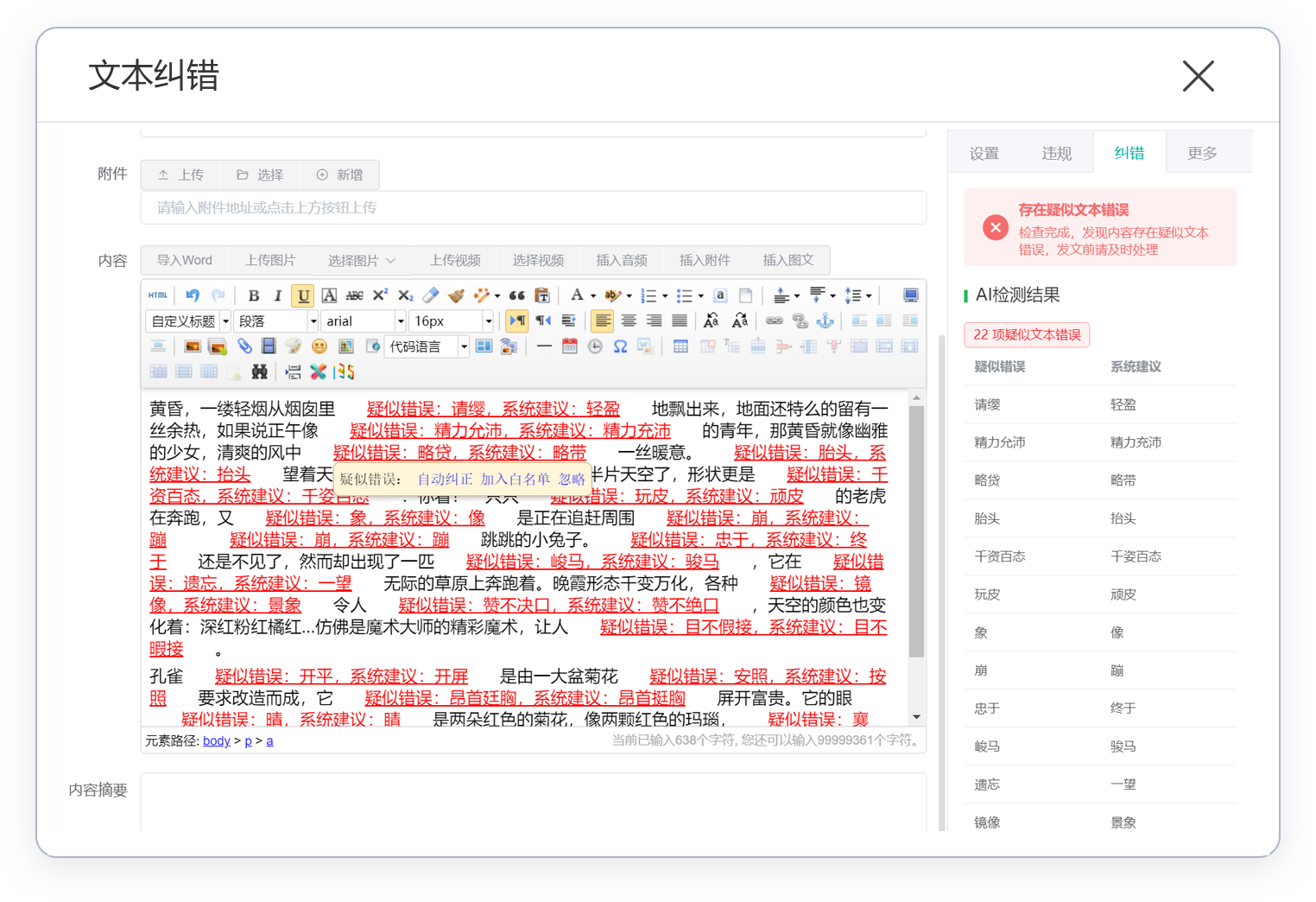Insert an emoticon from the smiley icon
Screen dimensions: 1316x902
320,346
